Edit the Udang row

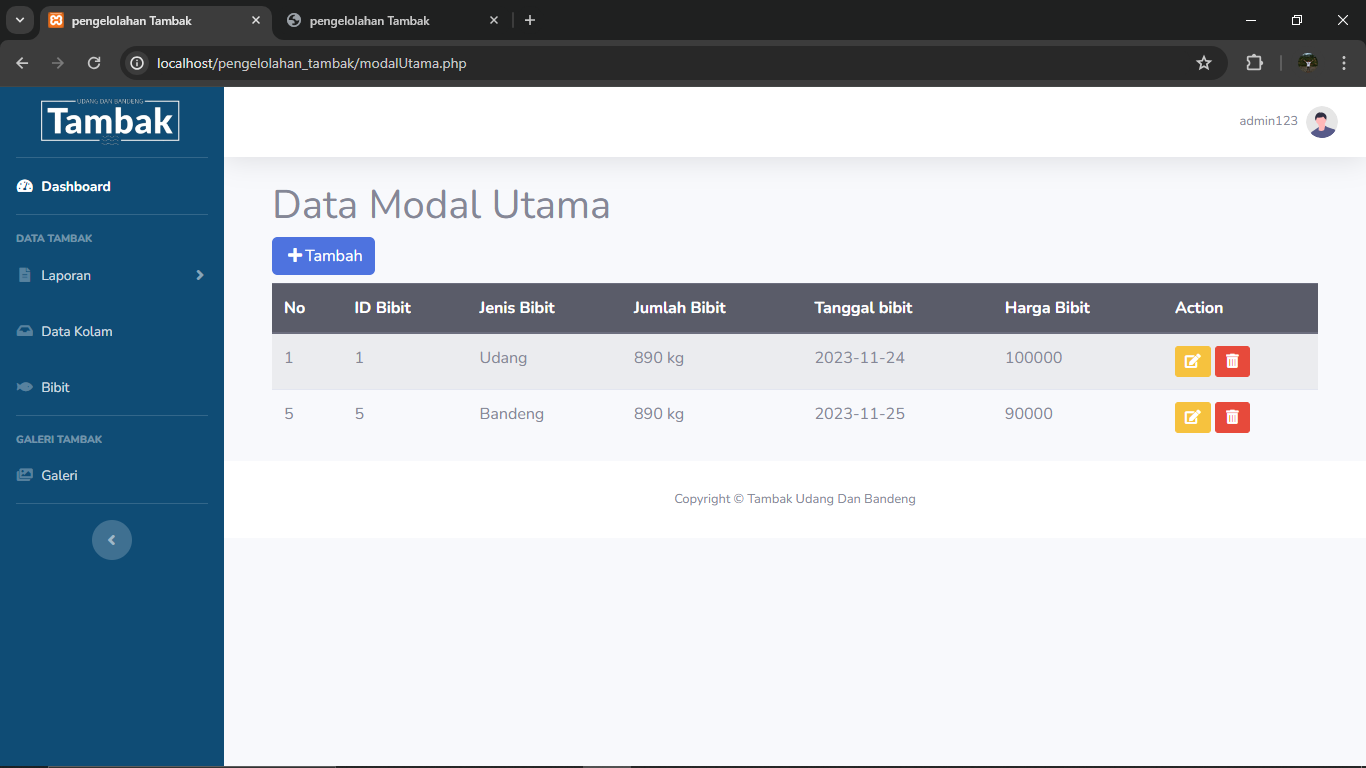click(1192, 361)
